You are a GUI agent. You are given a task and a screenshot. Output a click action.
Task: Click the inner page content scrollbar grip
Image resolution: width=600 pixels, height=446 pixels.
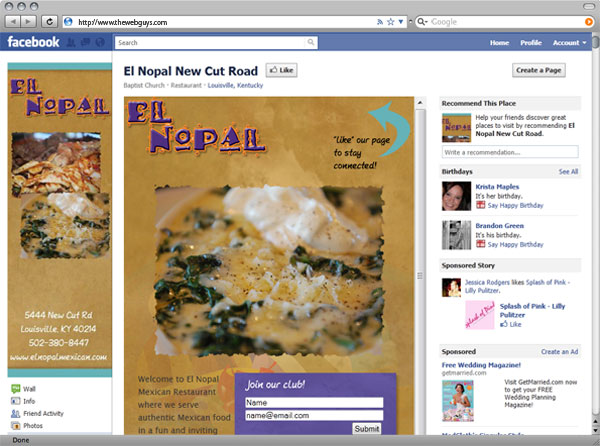[x=420, y=276]
